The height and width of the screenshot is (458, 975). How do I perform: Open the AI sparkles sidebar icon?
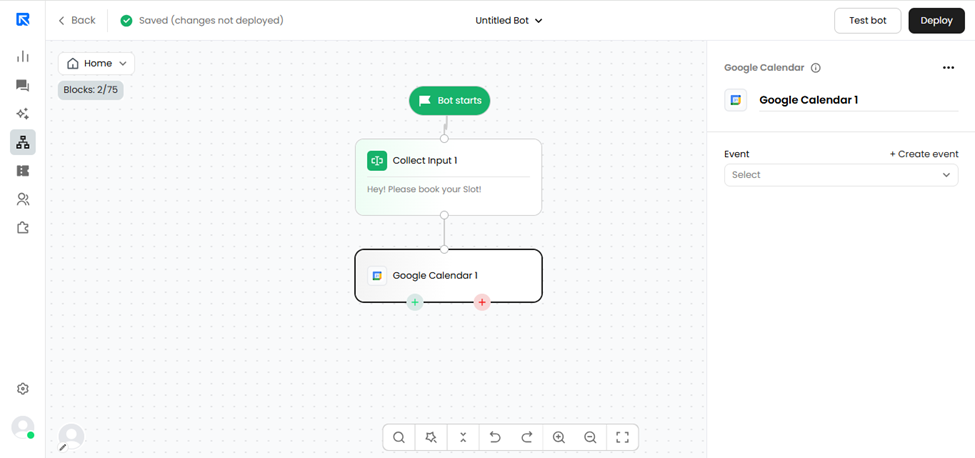[x=23, y=114]
